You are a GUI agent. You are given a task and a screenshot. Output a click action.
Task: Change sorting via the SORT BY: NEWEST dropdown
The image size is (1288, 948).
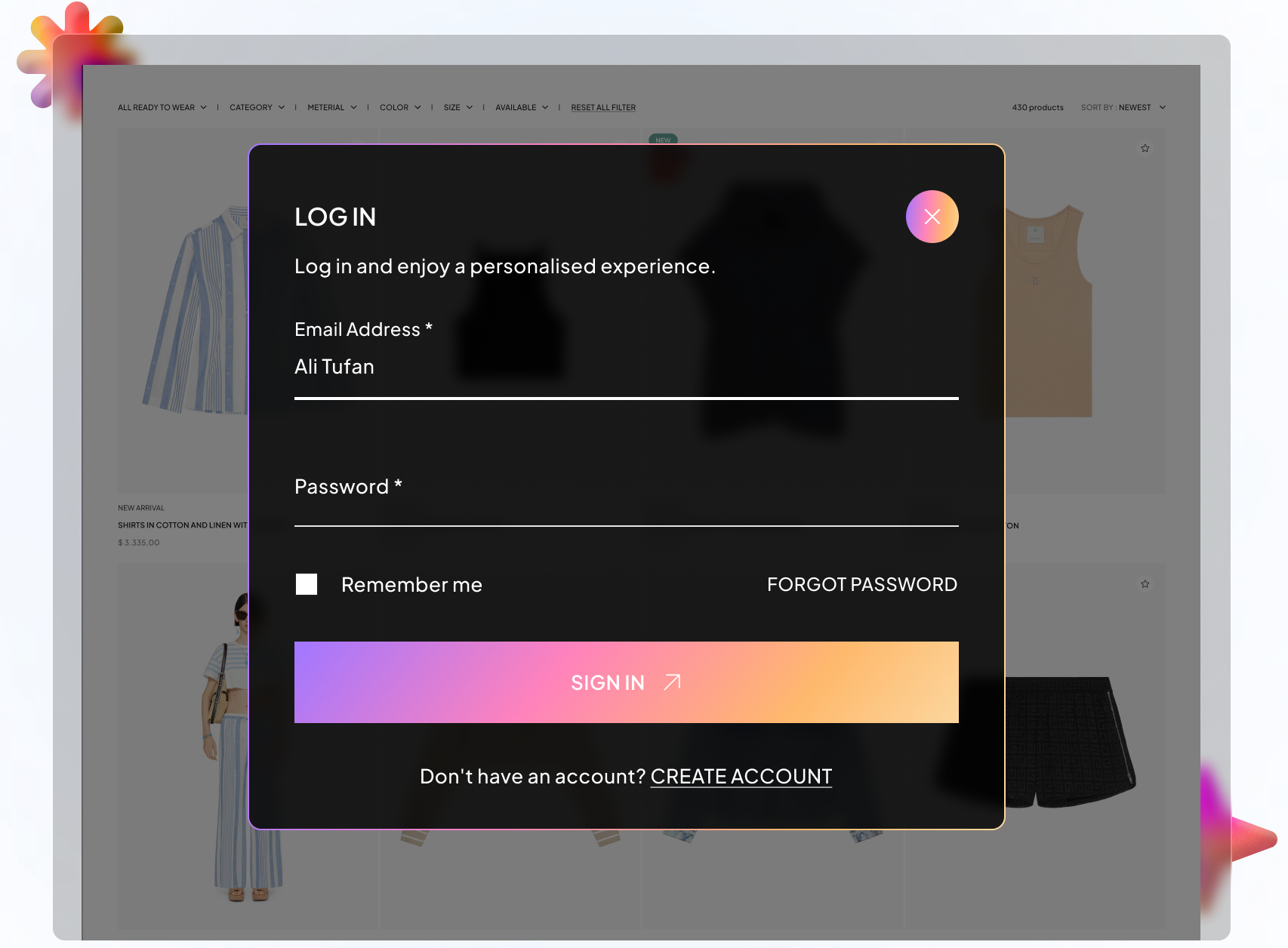click(x=1123, y=107)
